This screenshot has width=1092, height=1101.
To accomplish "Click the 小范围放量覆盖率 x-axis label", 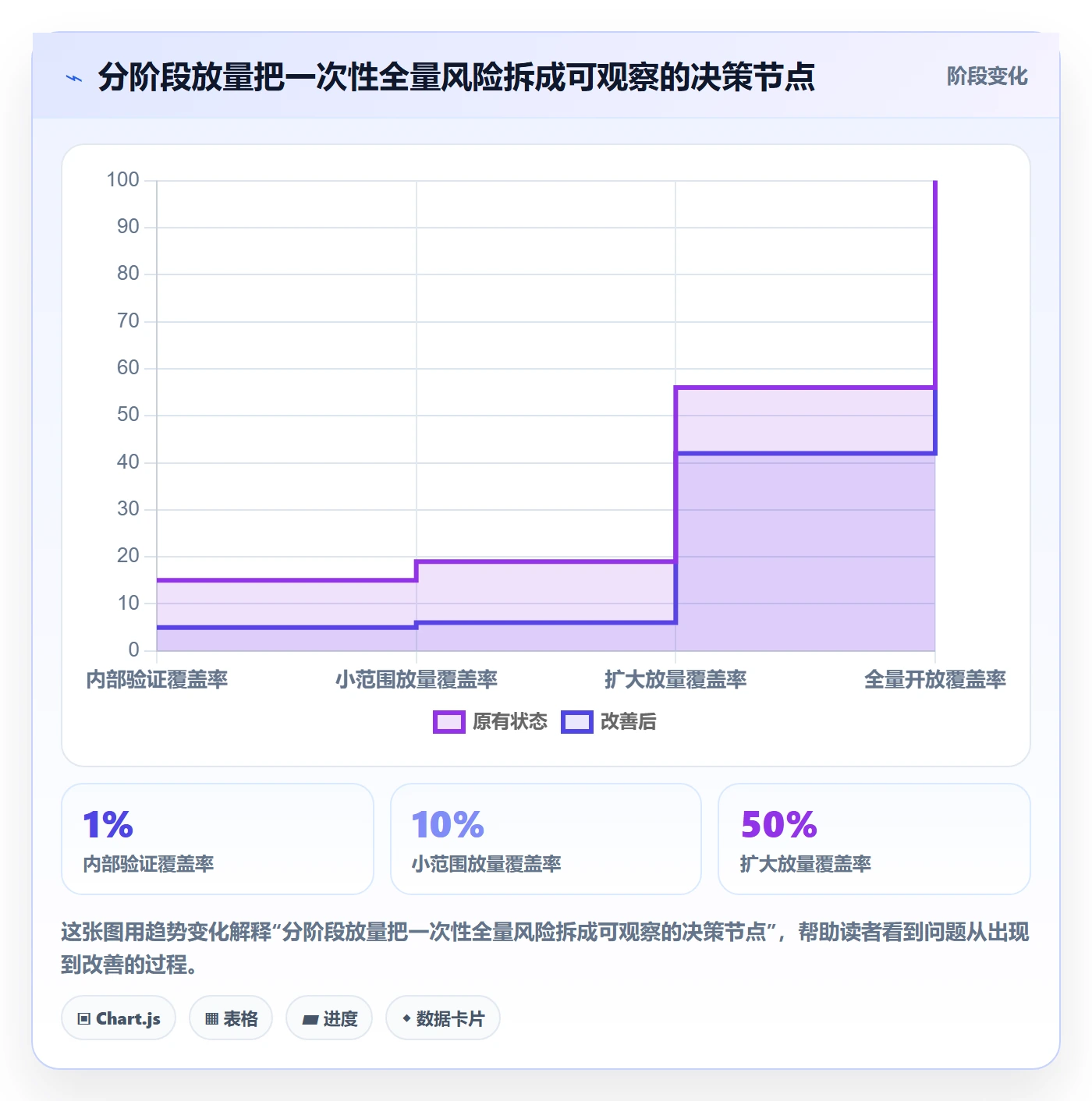I will (417, 680).
